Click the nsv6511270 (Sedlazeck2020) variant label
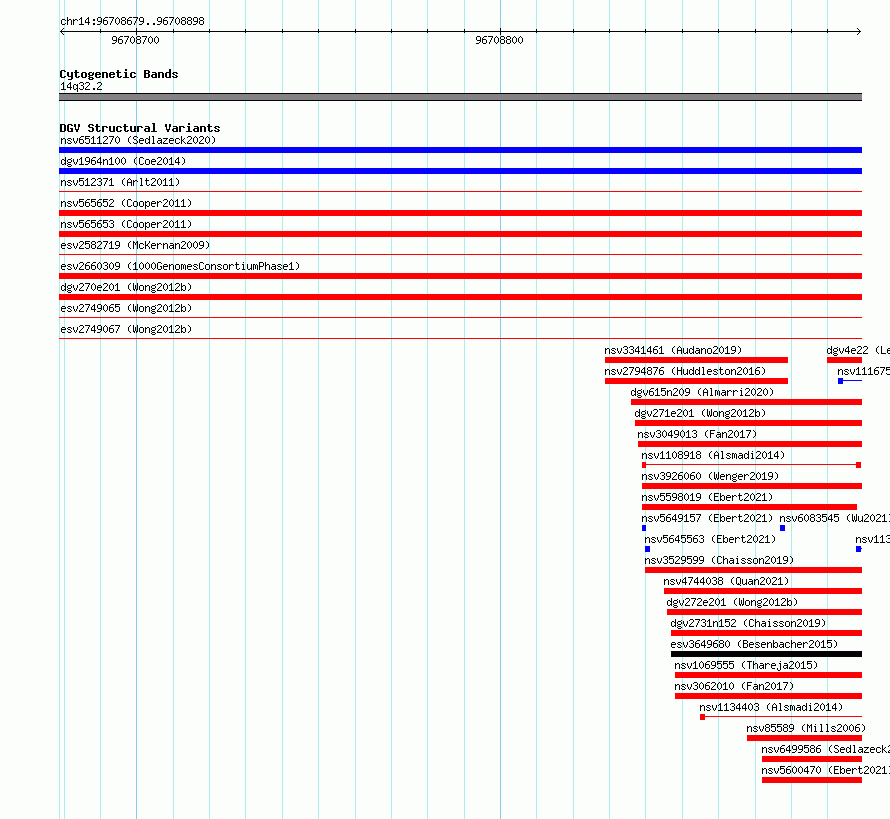The width and height of the screenshot is (890, 819). (x=138, y=140)
